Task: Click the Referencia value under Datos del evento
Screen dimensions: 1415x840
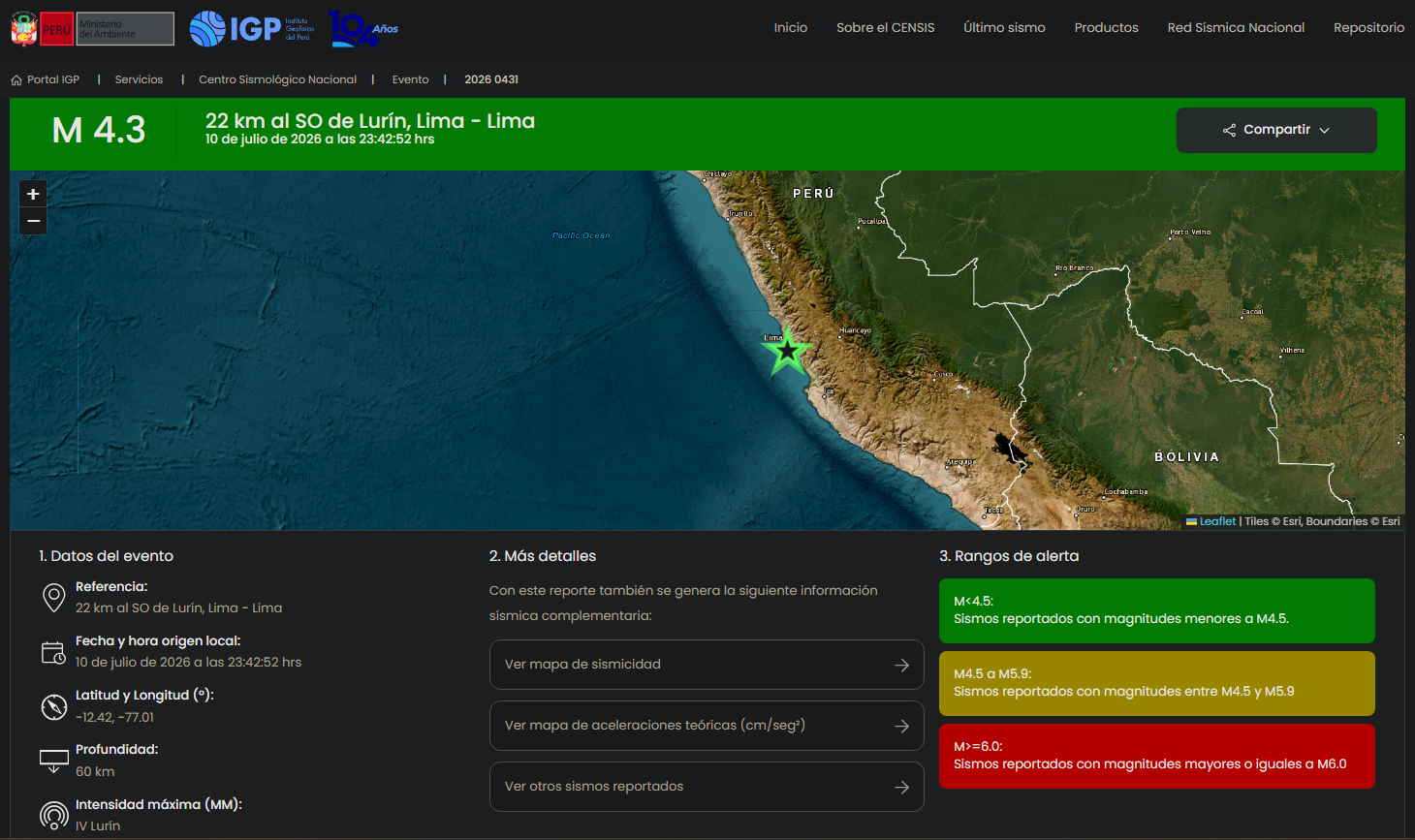Action: 179,608
